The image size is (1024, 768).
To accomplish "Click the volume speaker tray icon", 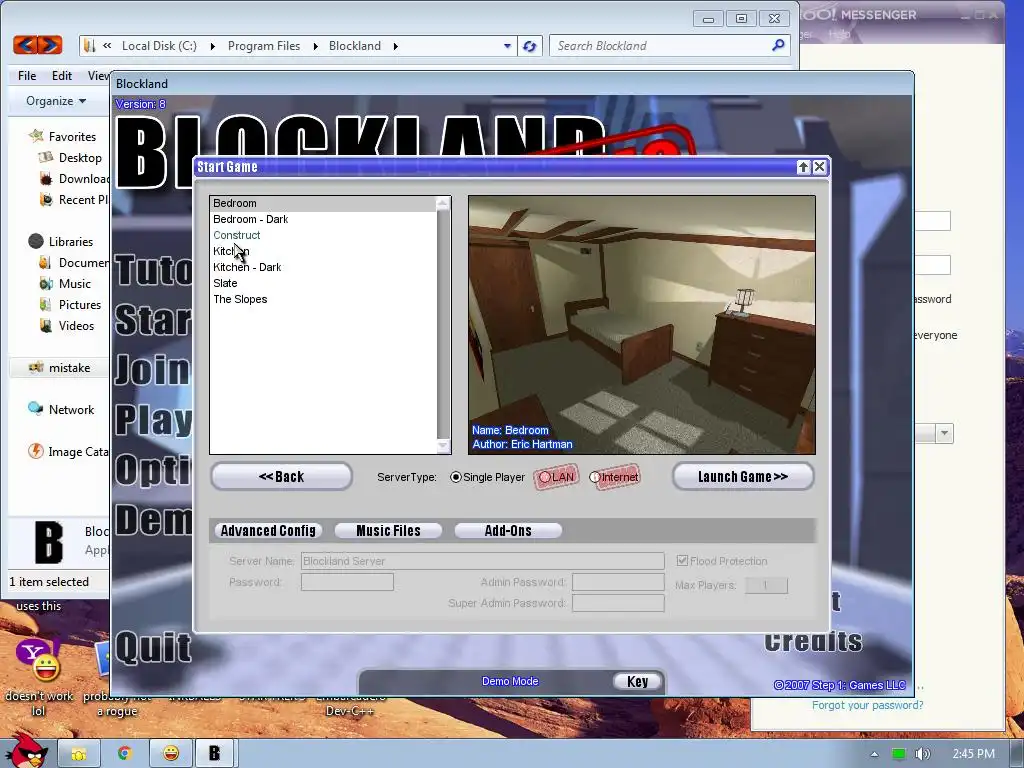I will click(922, 754).
